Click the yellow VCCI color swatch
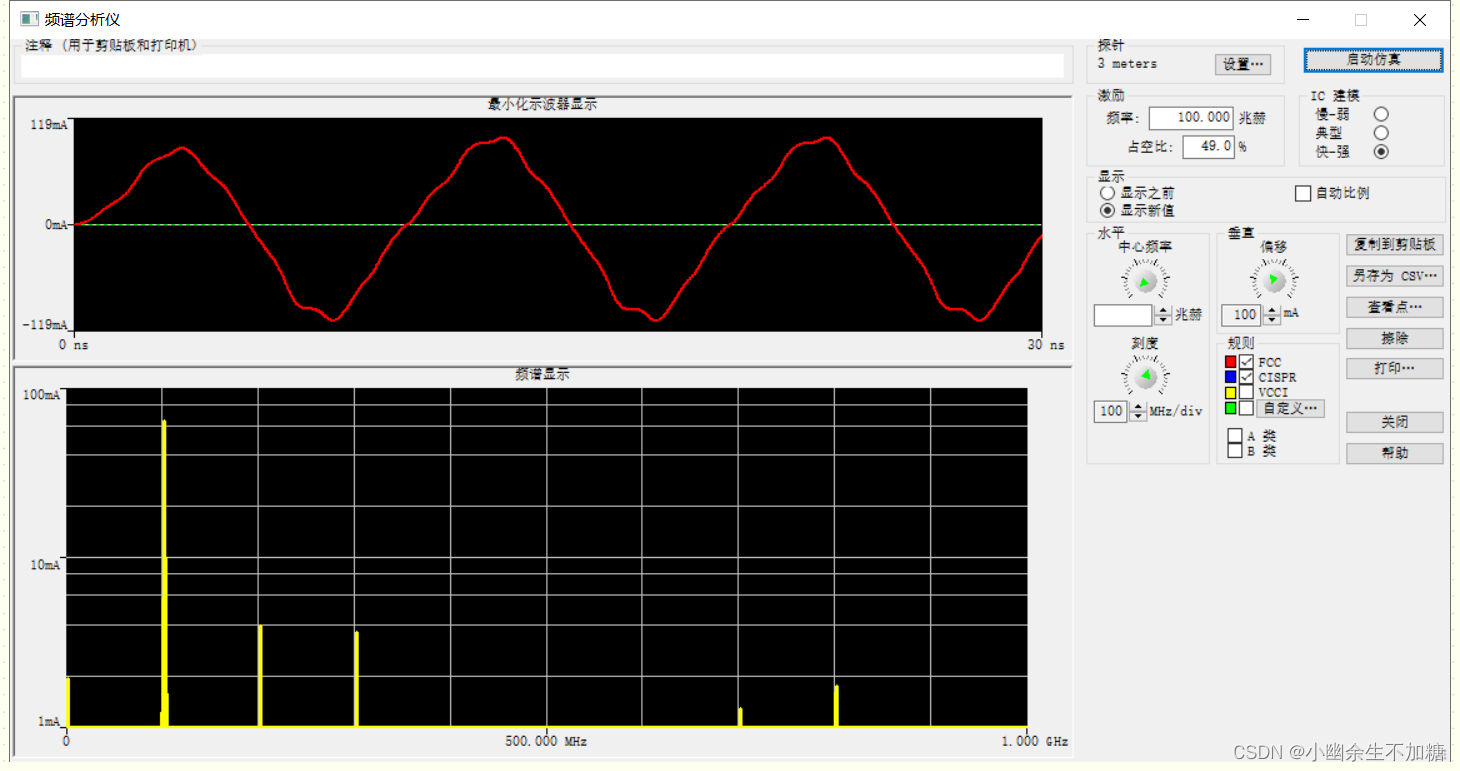 pyautogui.click(x=1230, y=393)
